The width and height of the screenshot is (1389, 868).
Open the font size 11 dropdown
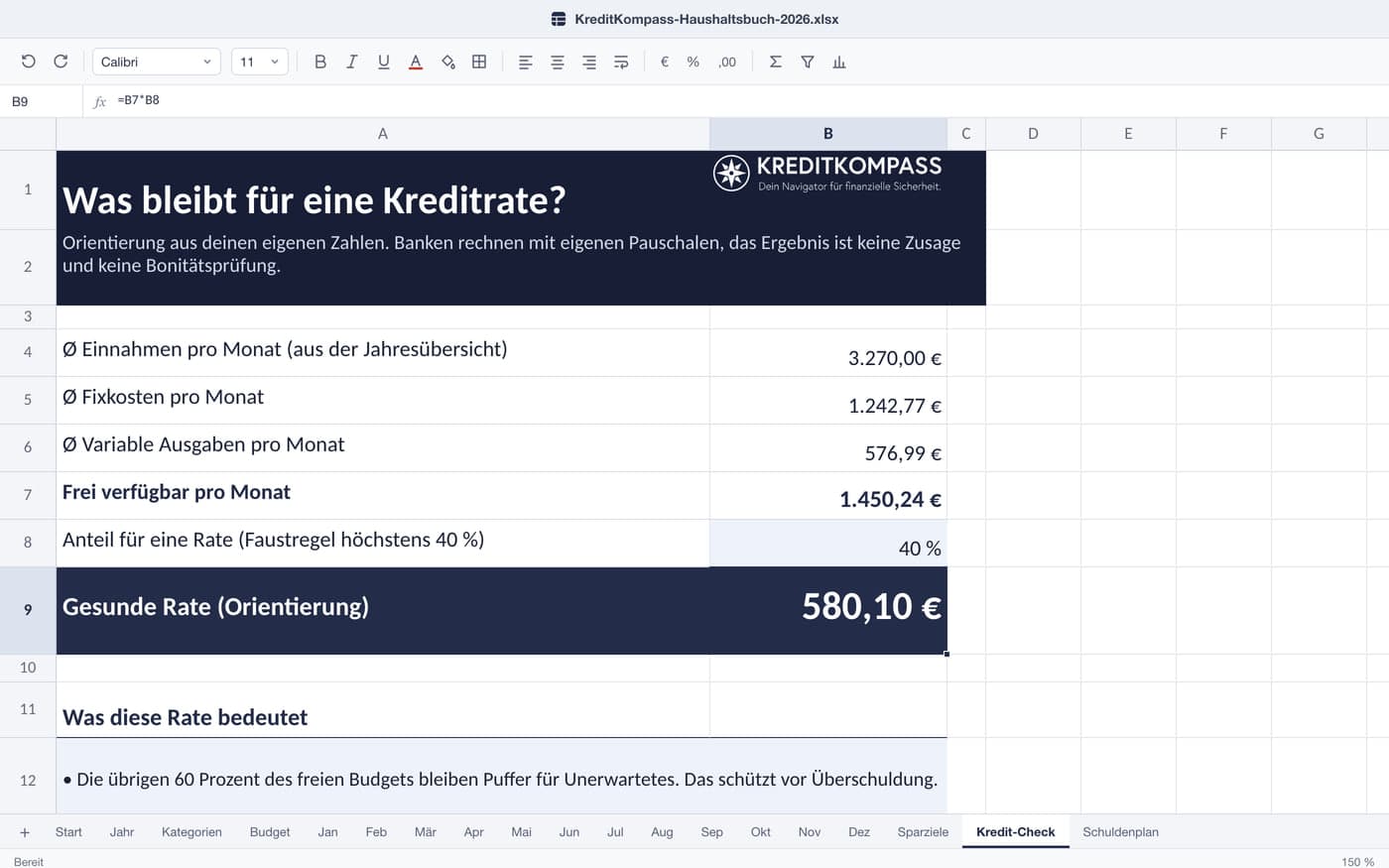pyautogui.click(x=260, y=62)
